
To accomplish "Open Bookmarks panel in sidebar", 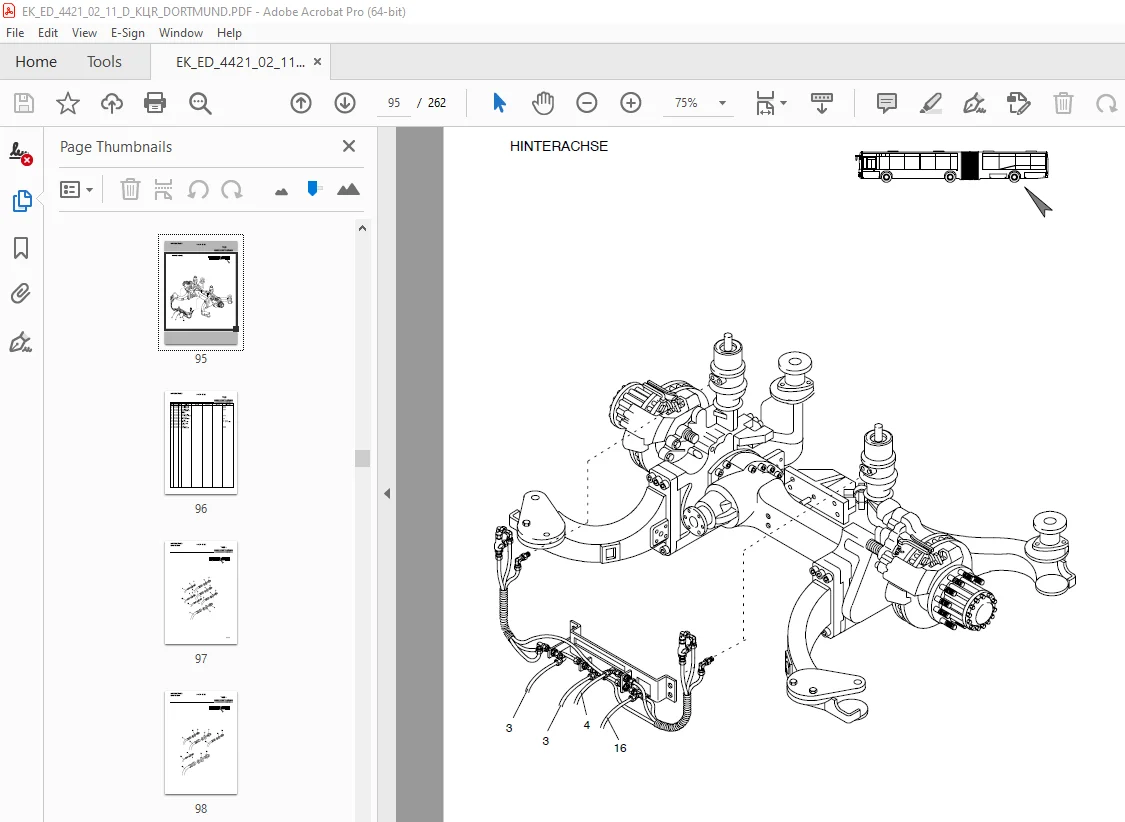I will (21, 248).
